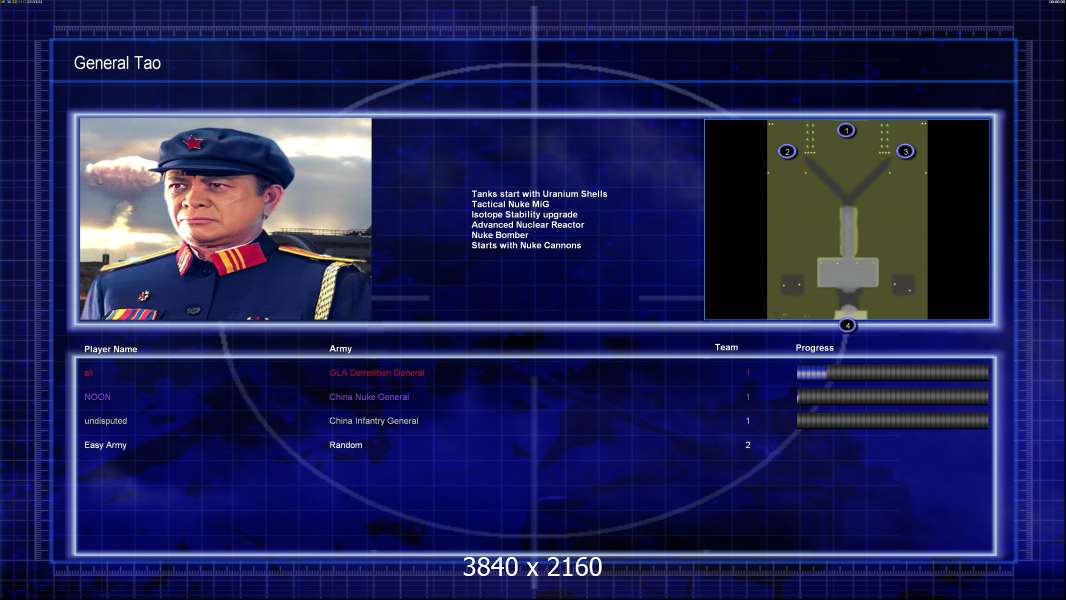Select "Tanks start with Uranium Shells" text
This screenshot has height=600, width=1066.
(539, 194)
